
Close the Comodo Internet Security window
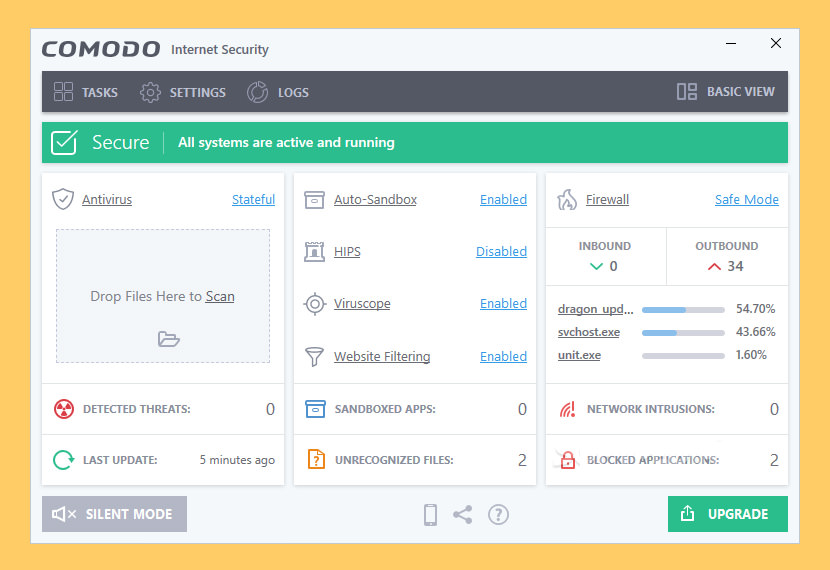click(776, 43)
